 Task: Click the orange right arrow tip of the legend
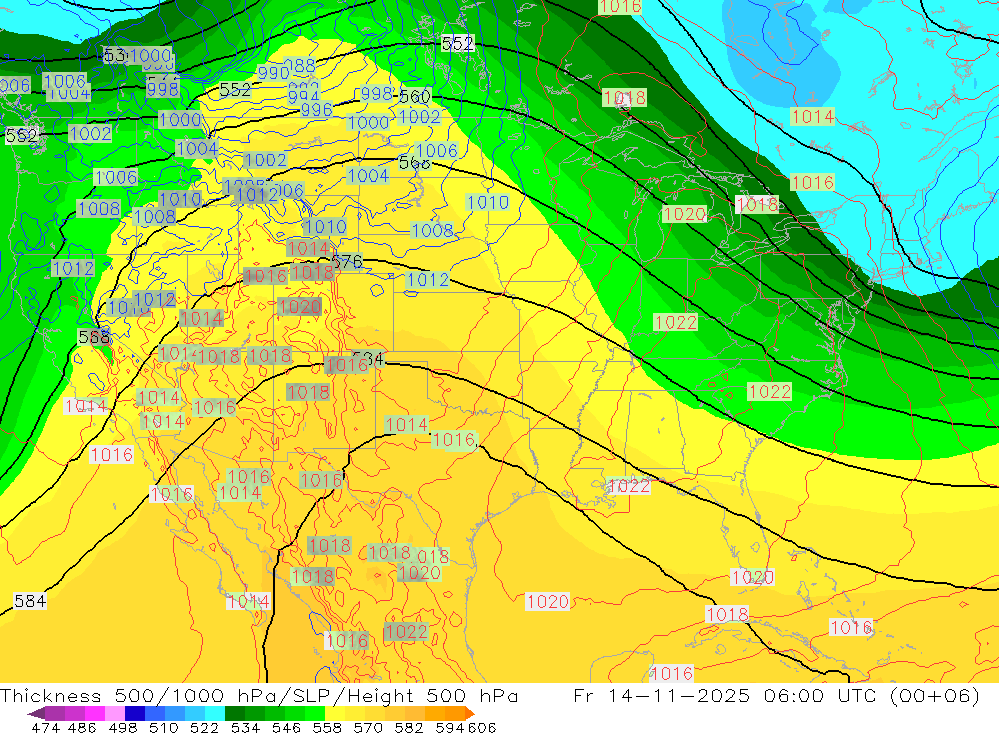coord(469,713)
